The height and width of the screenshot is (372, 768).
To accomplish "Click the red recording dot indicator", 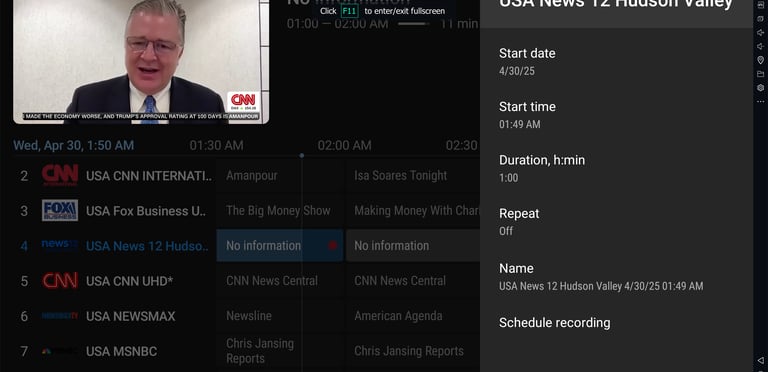I will point(333,245).
